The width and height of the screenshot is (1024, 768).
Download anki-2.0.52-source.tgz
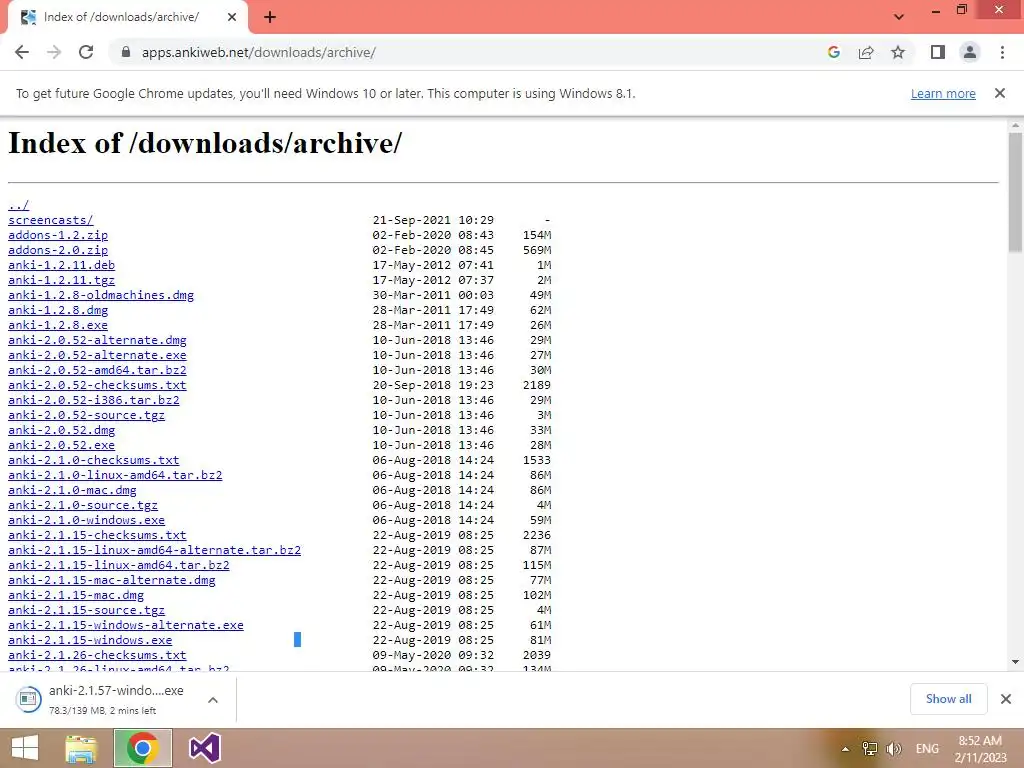pos(86,415)
